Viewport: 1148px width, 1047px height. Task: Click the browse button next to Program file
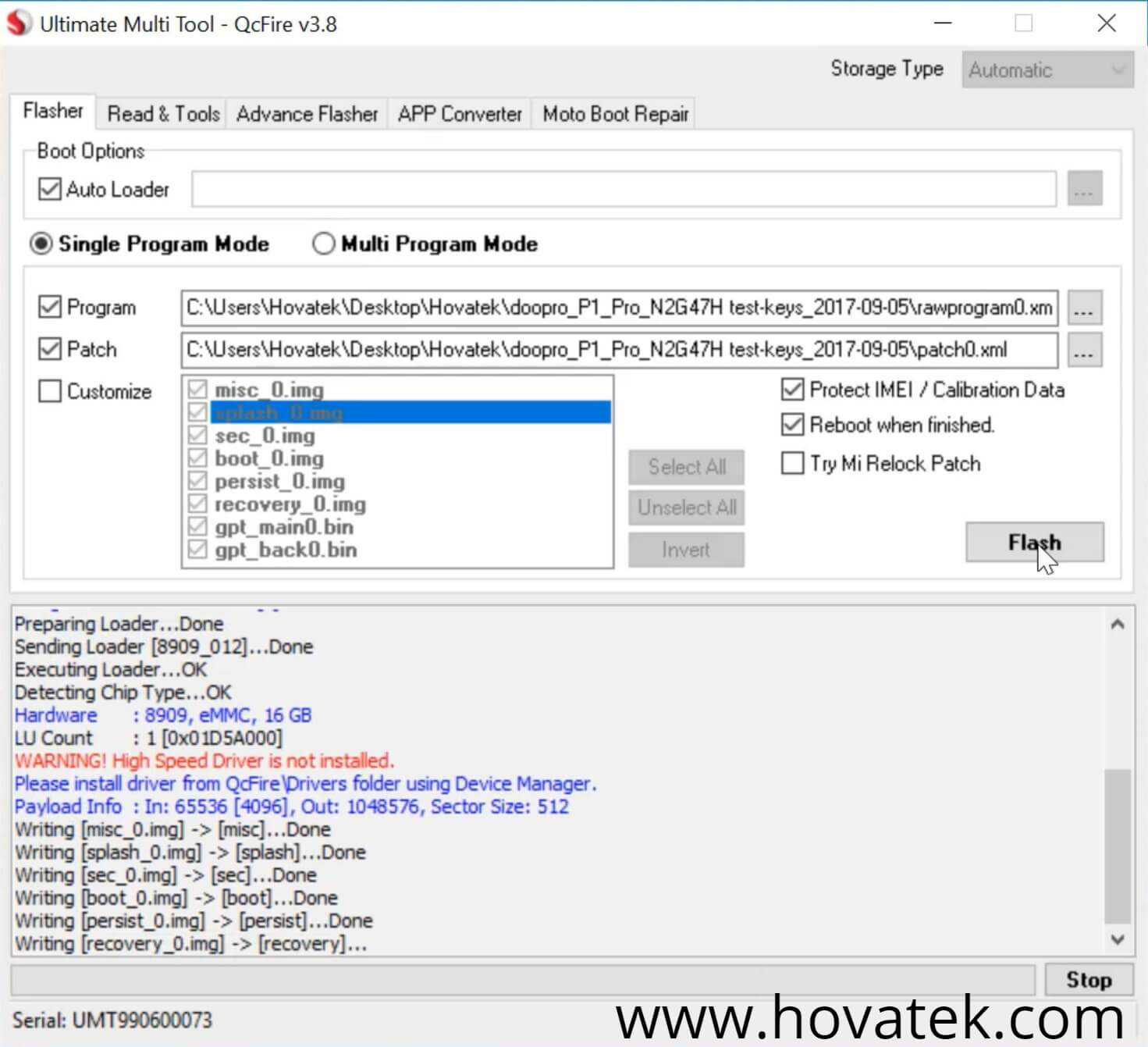(x=1084, y=308)
